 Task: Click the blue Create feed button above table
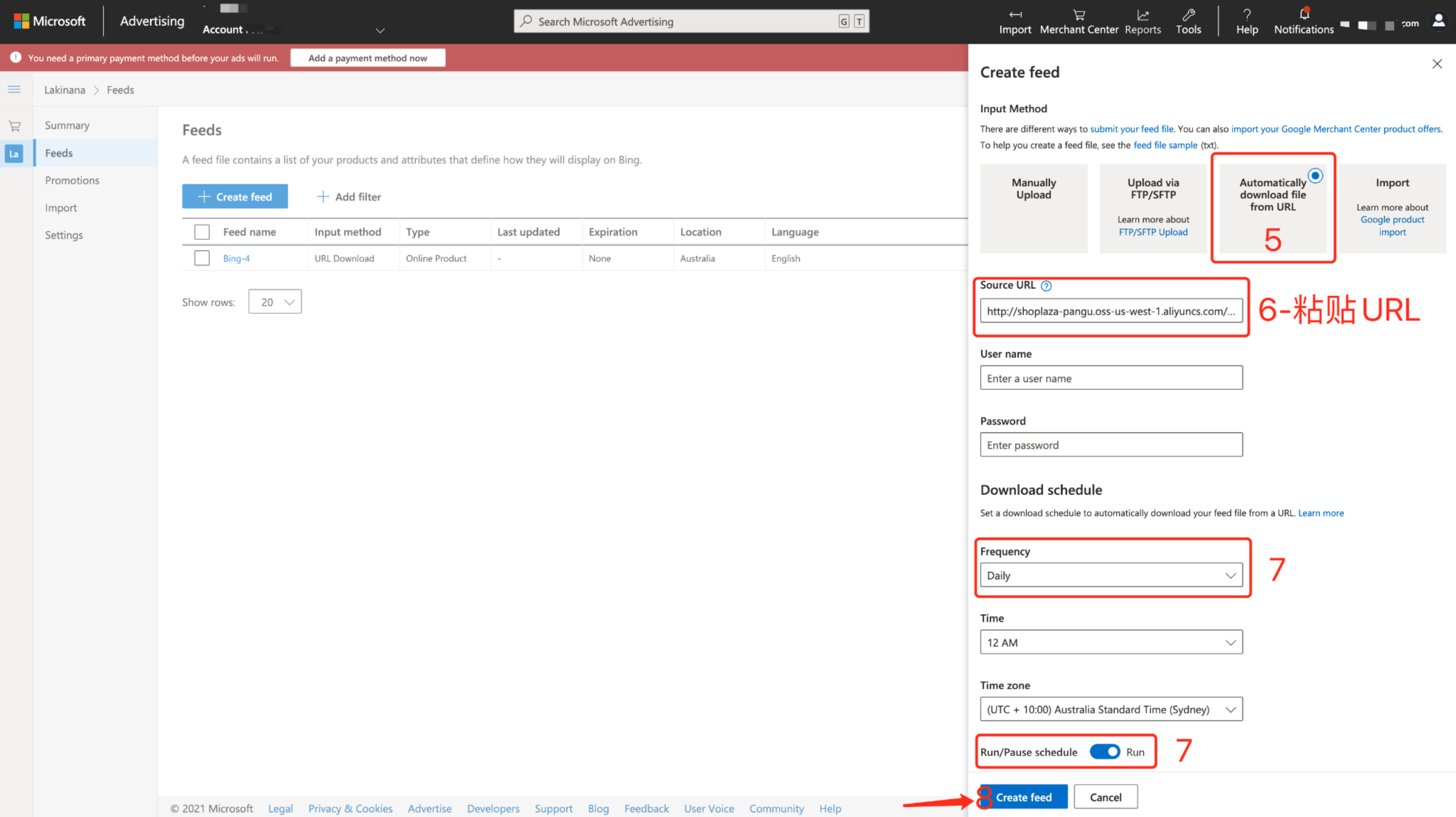tap(235, 196)
